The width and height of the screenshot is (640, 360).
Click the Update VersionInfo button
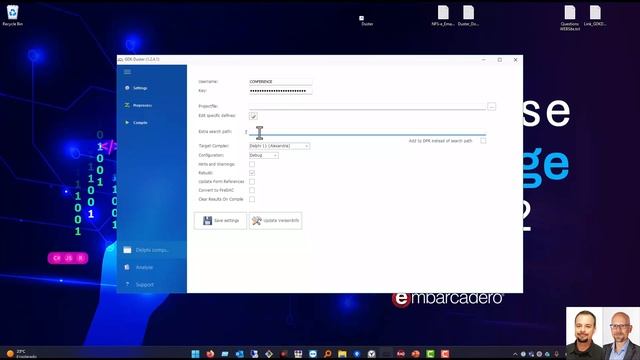coord(276,220)
